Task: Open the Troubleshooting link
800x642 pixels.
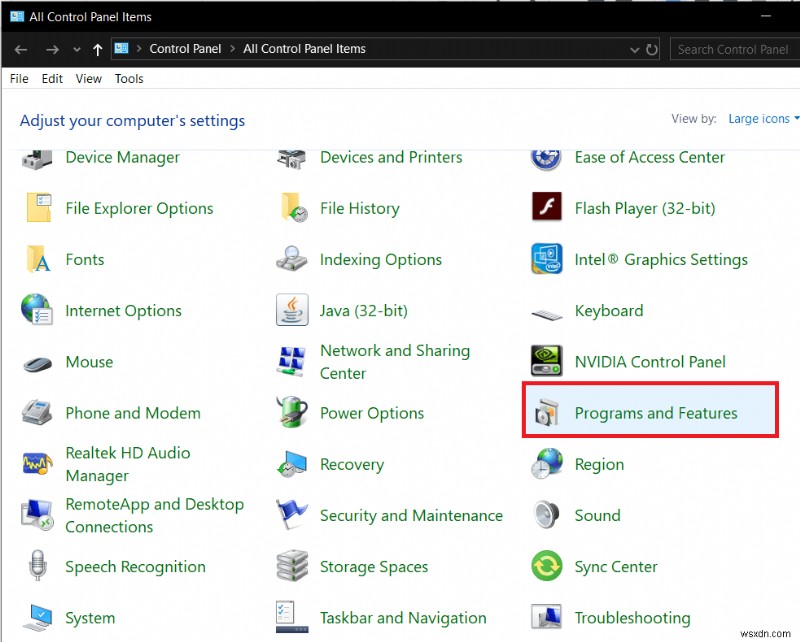Action: (x=632, y=618)
